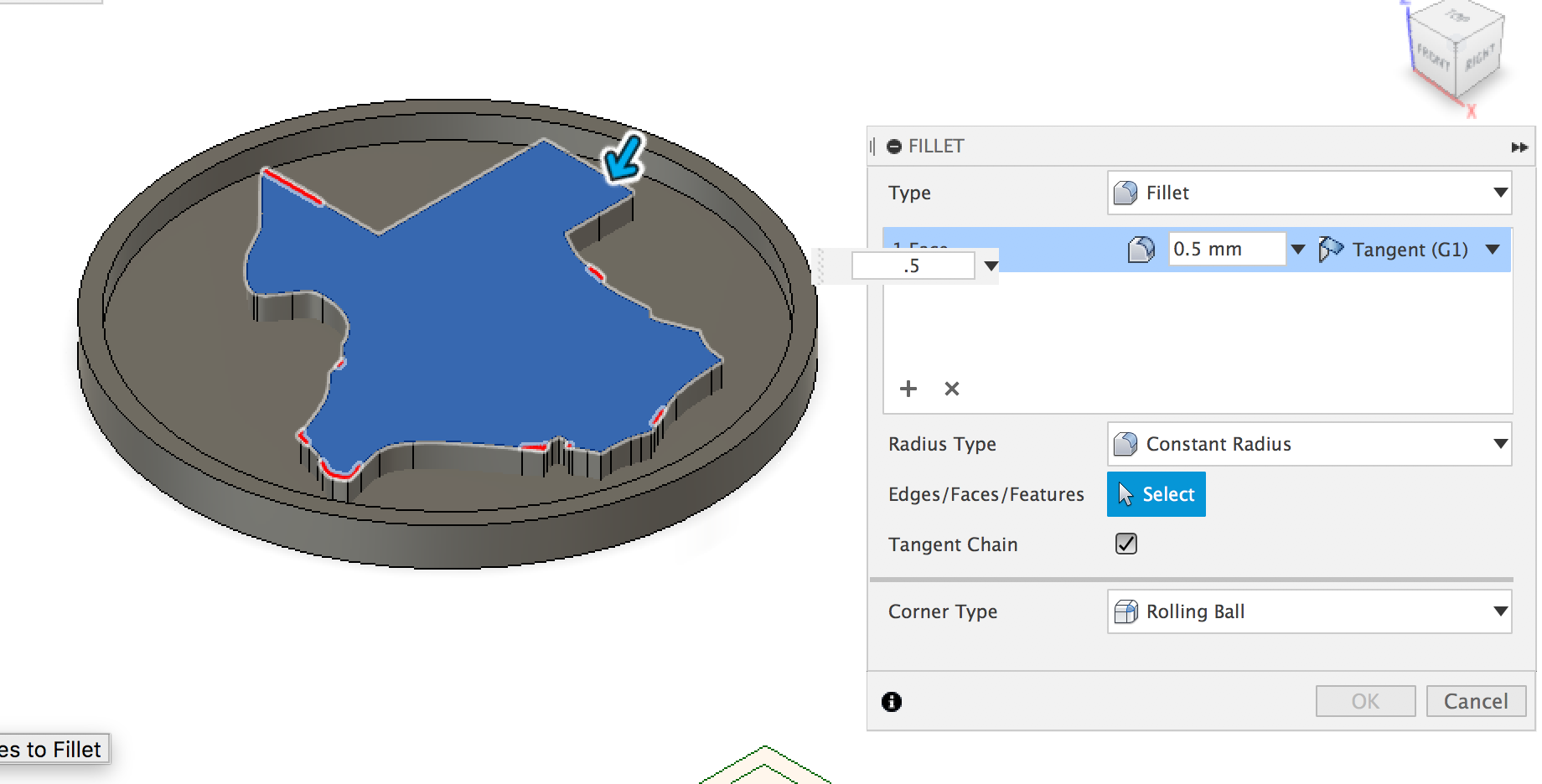Click the Constant Radius icon beside Radius Type
Image resolution: width=1542 pixels, height=784 pixels.
(x=1125, y=444)
